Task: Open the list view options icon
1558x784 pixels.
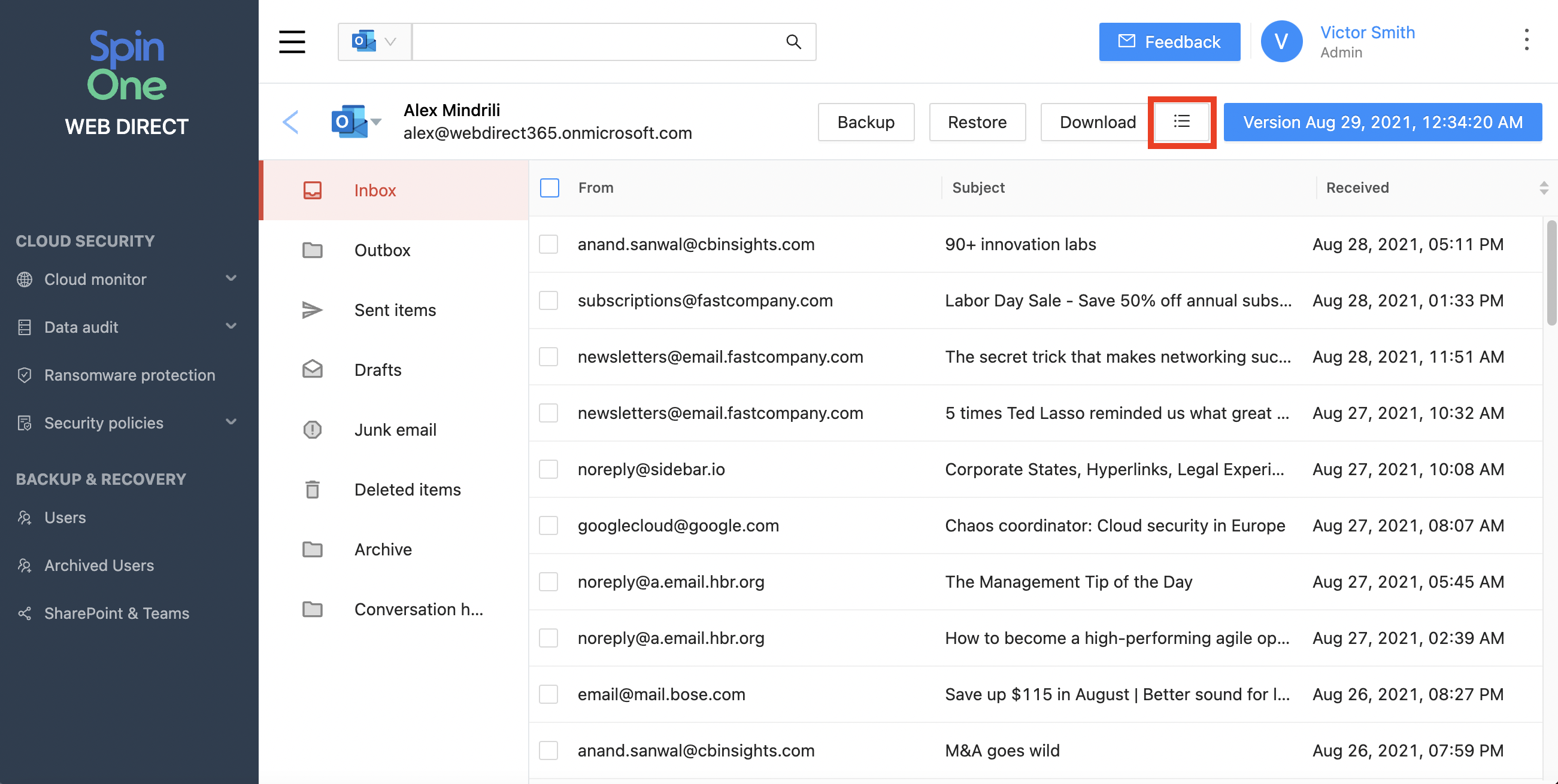Action: pos(1181,121)
